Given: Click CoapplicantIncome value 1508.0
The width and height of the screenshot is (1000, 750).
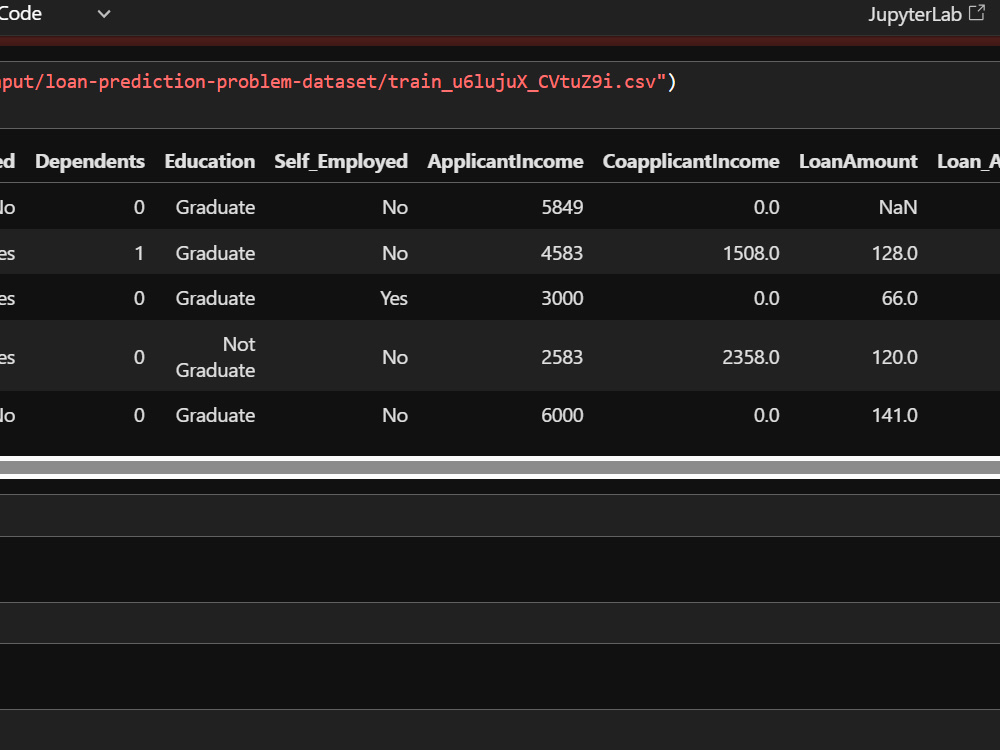Looking at the screenshot, I should (751, 253).
